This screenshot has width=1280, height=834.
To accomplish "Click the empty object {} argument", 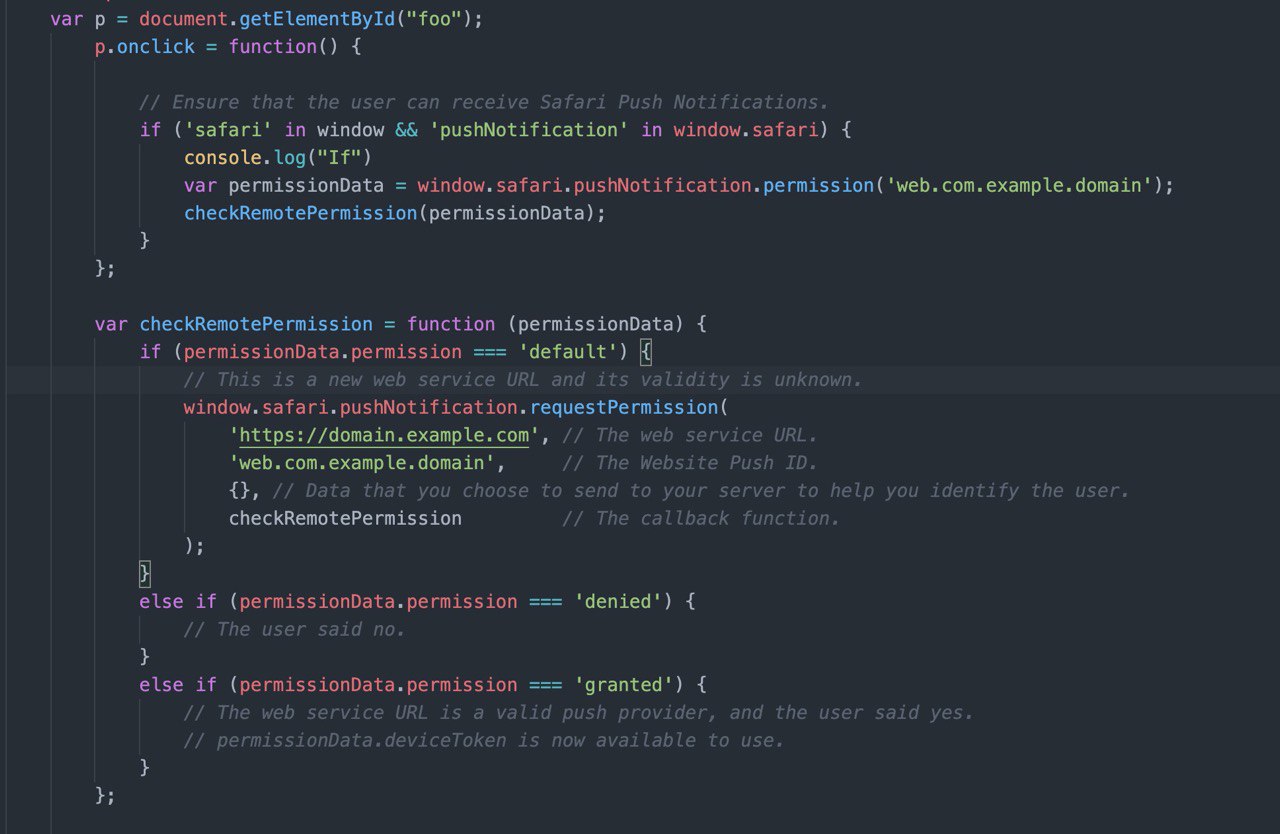I will click(240, 491).
